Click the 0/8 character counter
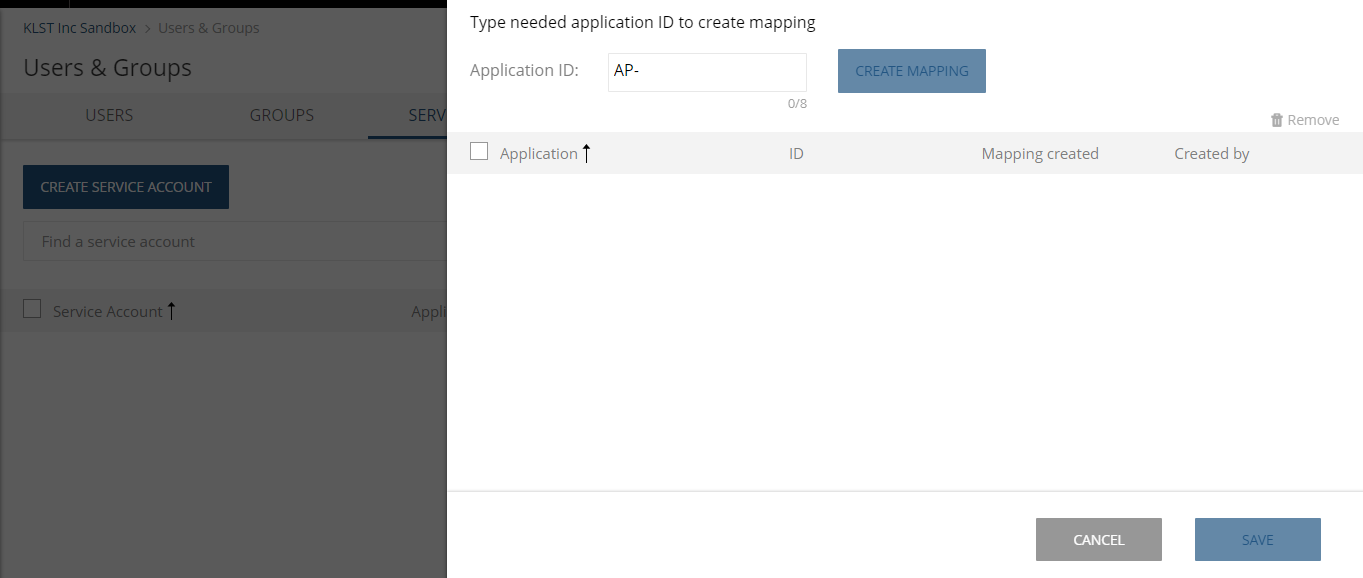Viewport: 1363px width, 578px height. [x=797, y=103]
